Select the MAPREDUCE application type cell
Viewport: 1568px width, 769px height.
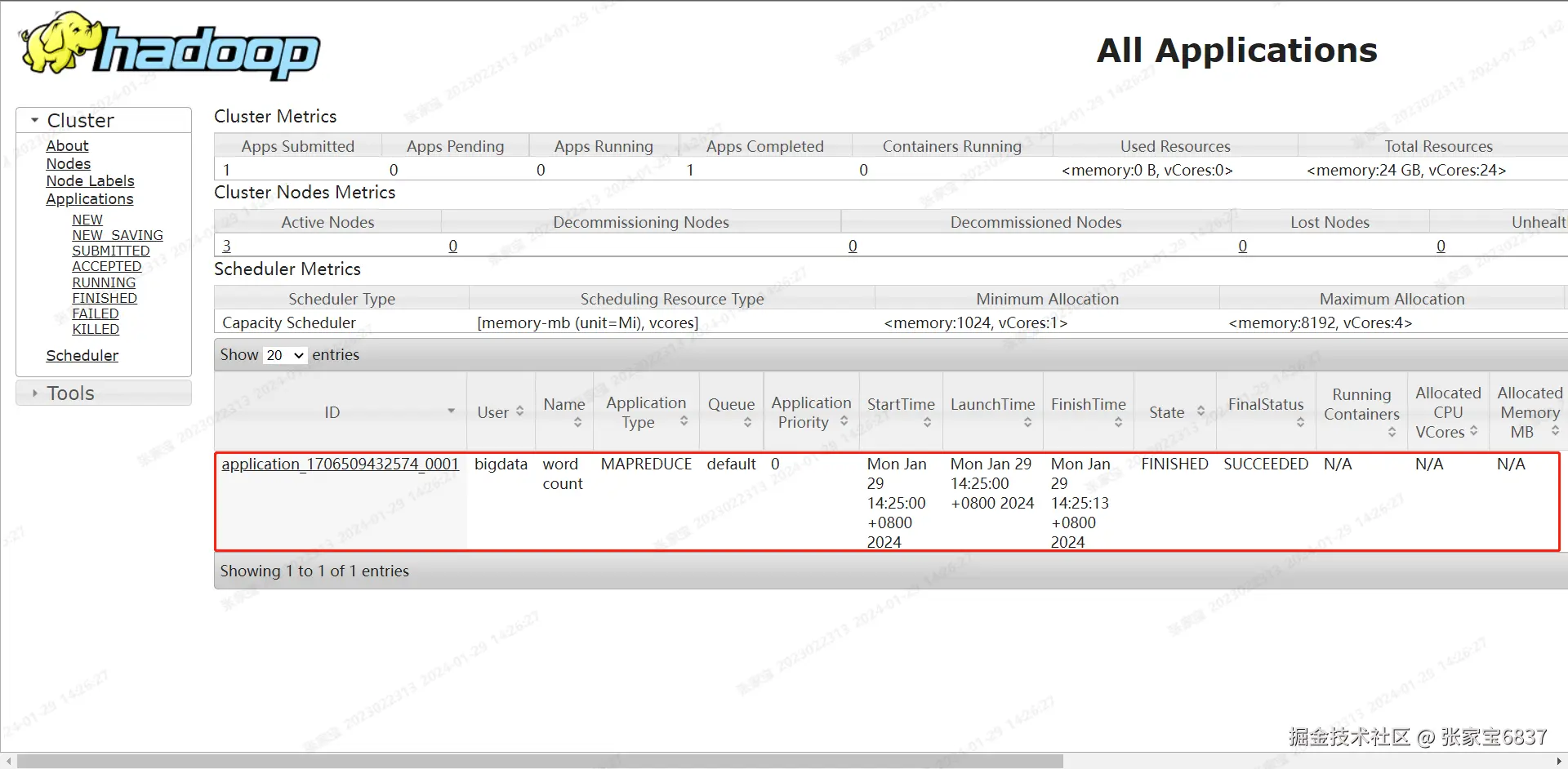[646, 464]
